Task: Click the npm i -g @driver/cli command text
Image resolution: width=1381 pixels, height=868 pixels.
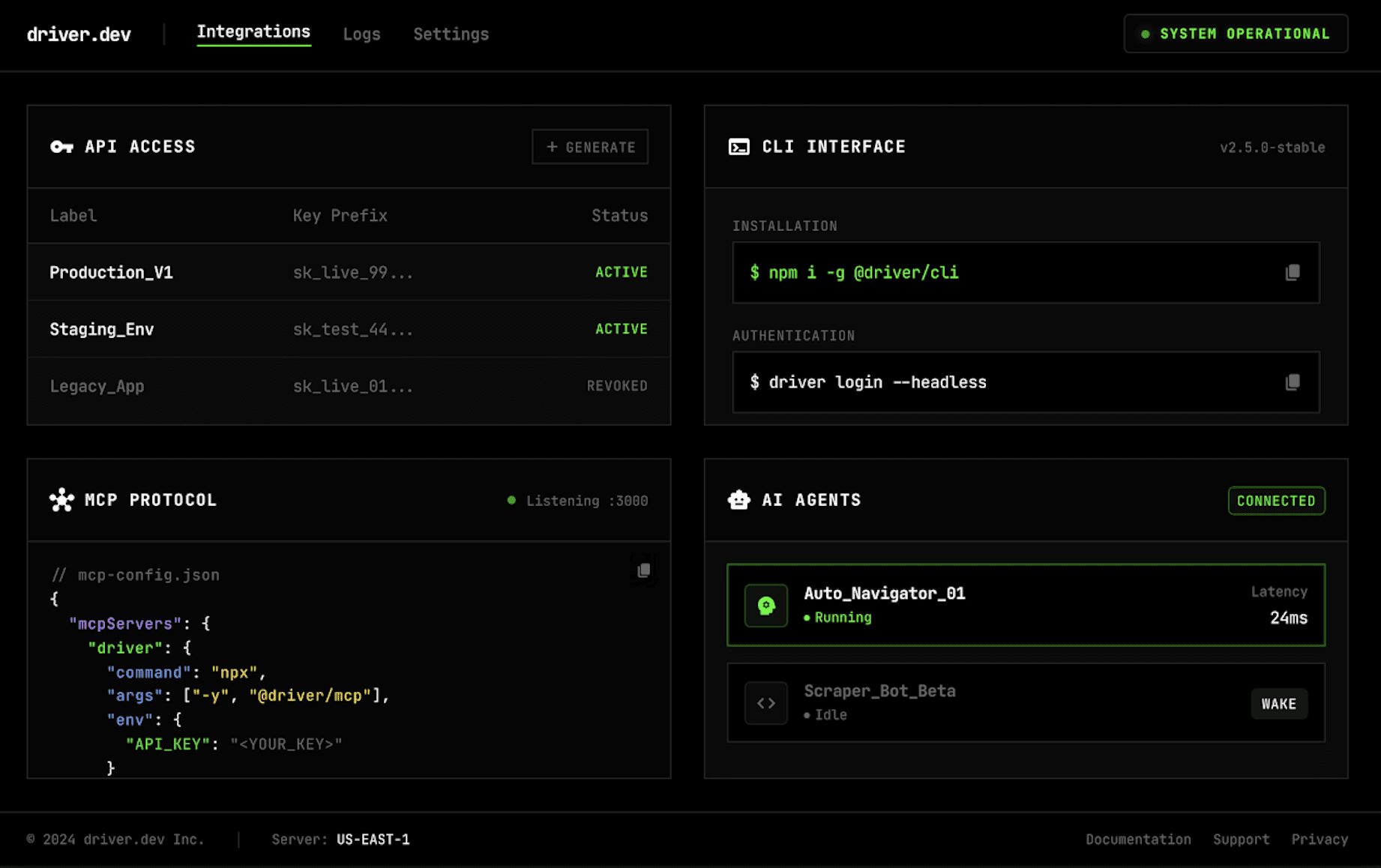Action: [x=854, y=273]
